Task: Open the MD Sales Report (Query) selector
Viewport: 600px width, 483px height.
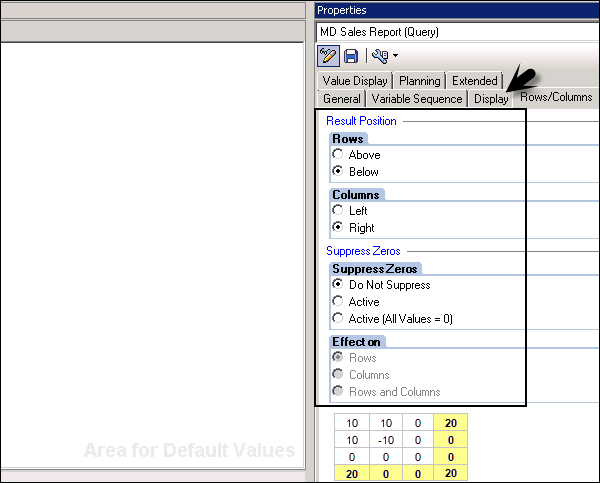Action: point(457,32)
